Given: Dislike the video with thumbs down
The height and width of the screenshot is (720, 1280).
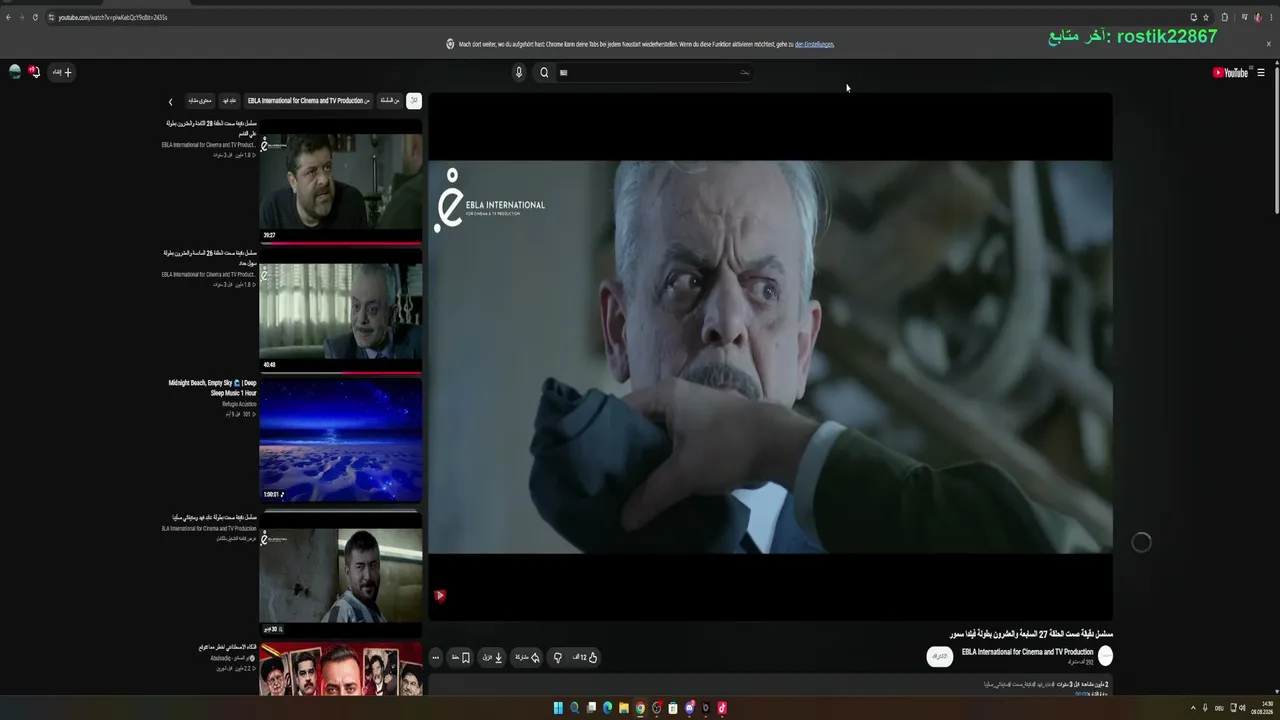Looking at the screenshot, I should point(558,657).
